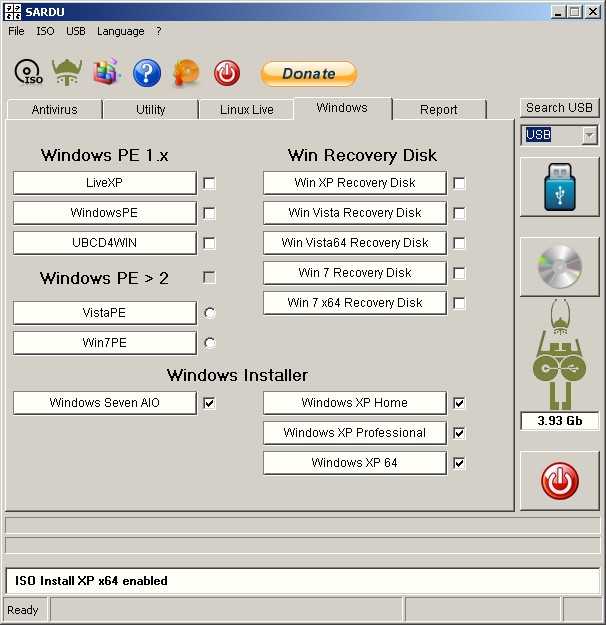Click the VistaPE button
Viewport: 606px width, 625px height.
pos(104,313)
